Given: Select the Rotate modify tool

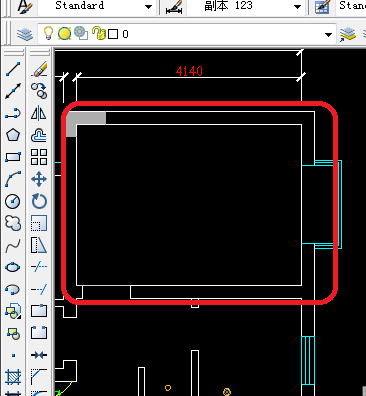Looking at the screenshot, I should tap(39, 201).
